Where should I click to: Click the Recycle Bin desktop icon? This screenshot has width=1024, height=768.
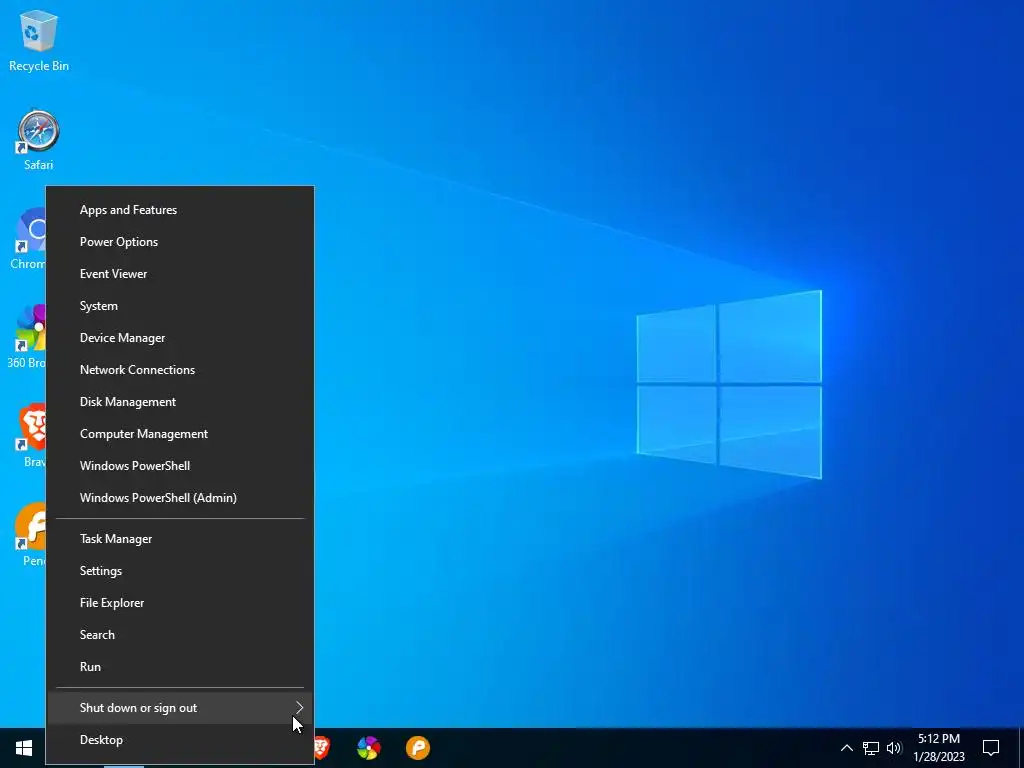tap(39, 40)
